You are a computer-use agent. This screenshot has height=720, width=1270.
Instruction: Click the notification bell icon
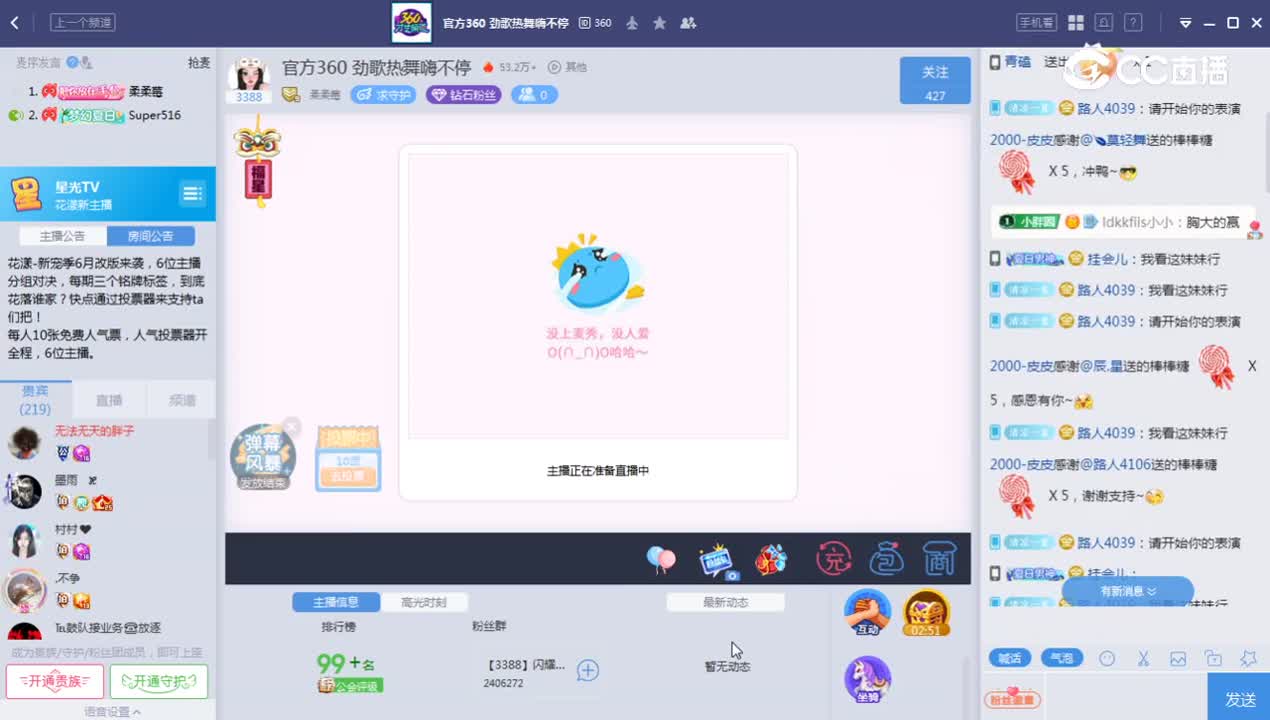coord(1104,23)
